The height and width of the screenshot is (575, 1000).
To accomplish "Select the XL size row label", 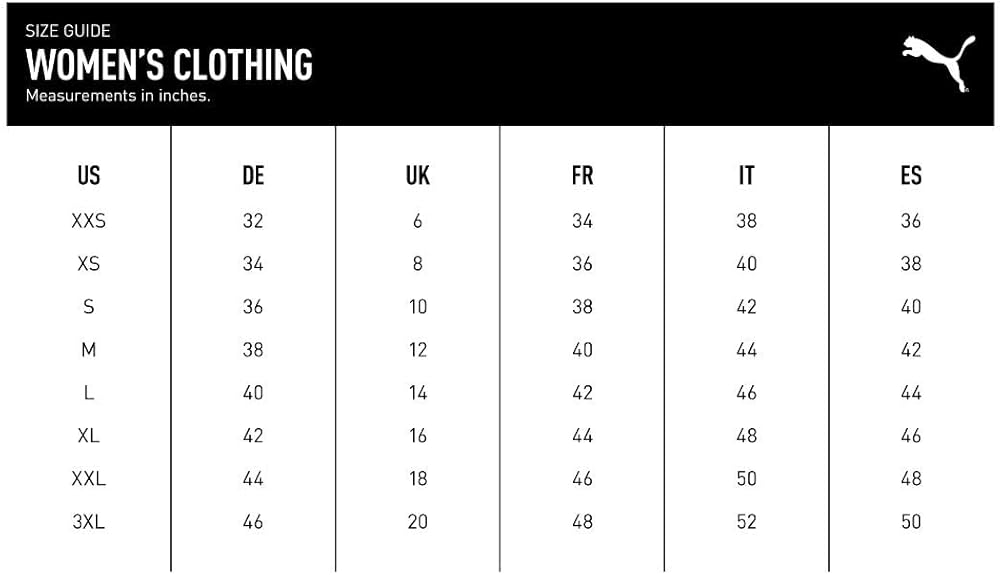I will 89,435.
